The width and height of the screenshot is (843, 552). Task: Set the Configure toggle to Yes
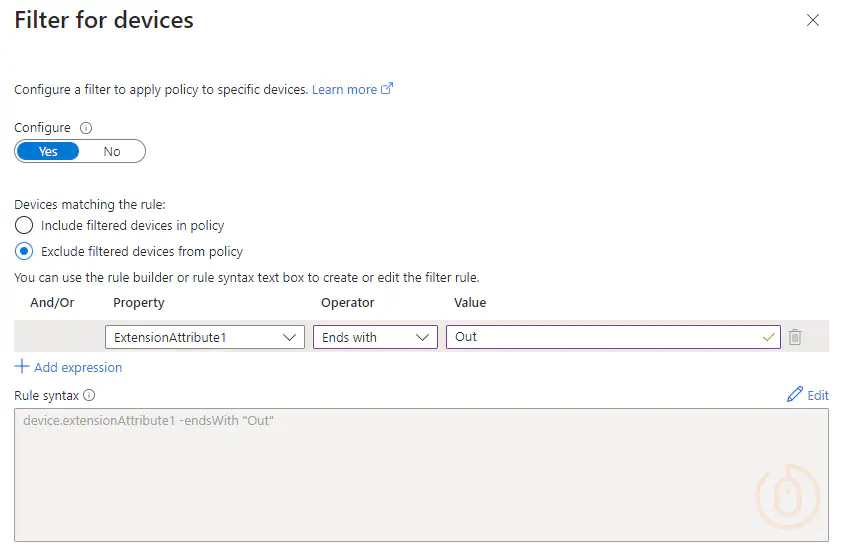(x=48, y=152)
